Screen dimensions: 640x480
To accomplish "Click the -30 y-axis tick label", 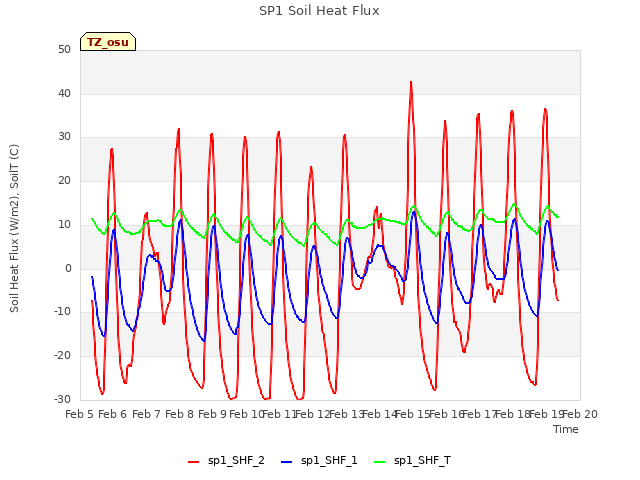I will [x=62, y=399].
